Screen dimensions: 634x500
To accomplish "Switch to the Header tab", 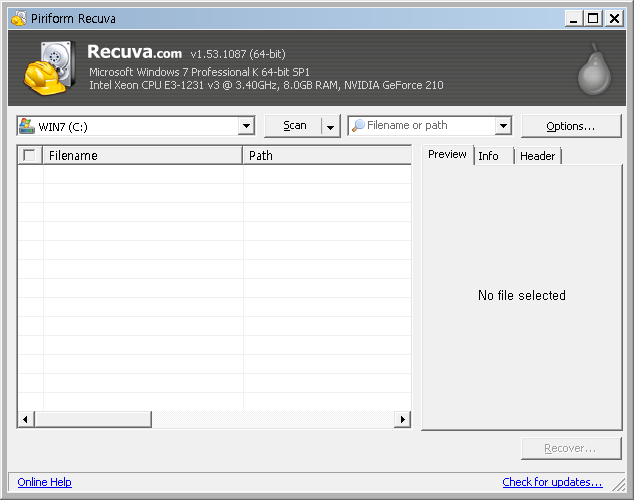I will (x=537, y=156).
